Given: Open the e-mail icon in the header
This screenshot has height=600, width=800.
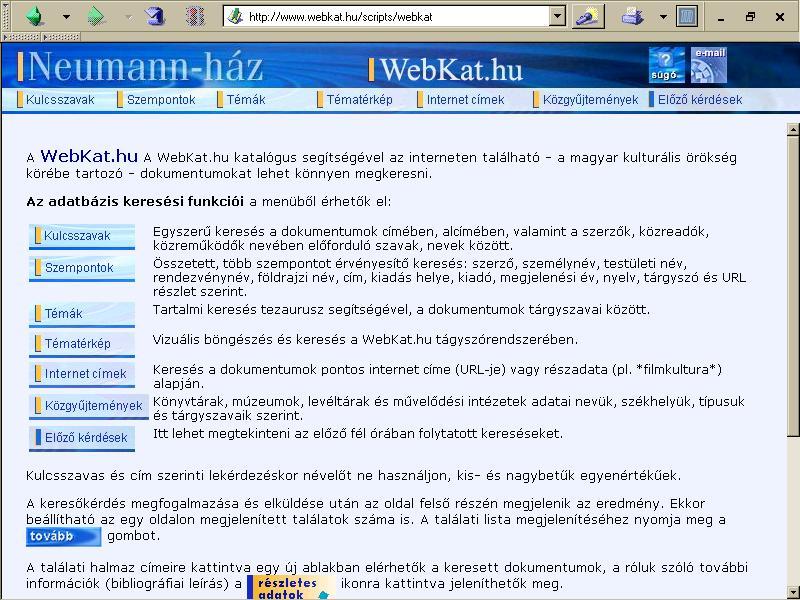Looking at the screenshot, I should pyautogui.click(x=709, y=65).
